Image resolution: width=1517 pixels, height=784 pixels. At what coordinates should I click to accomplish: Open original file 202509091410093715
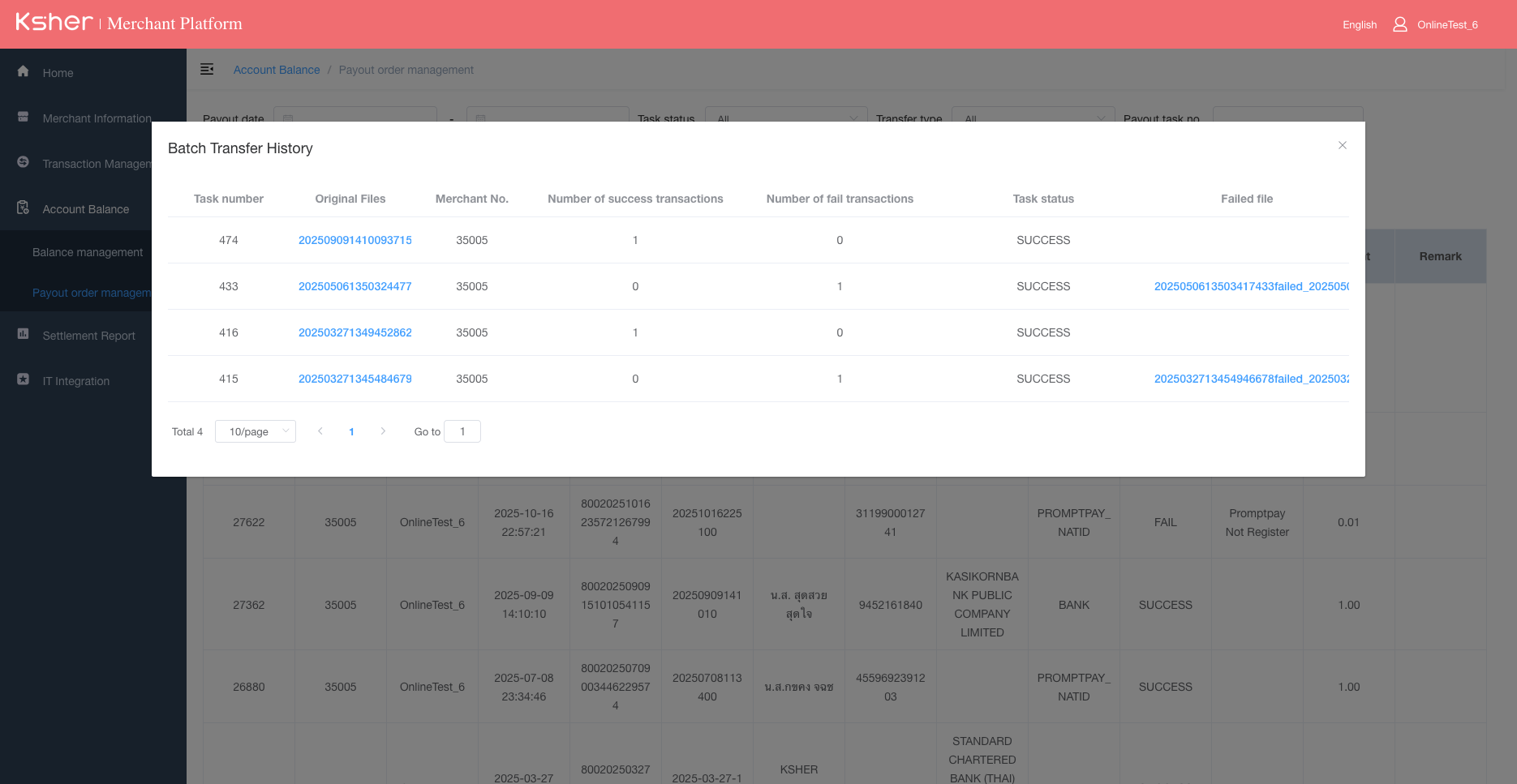pos(355,240)
